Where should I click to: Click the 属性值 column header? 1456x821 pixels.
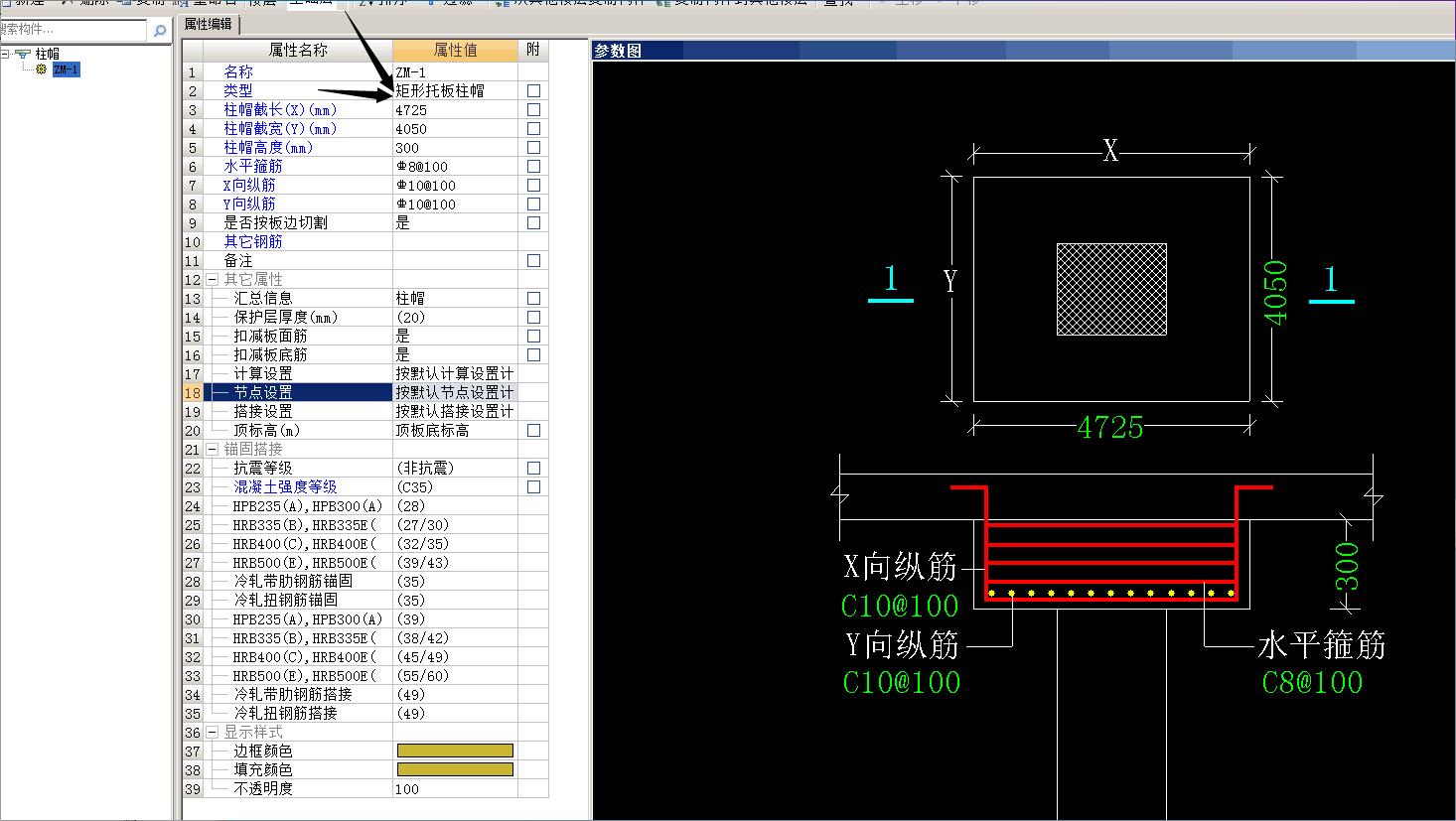tap(455, 50)
